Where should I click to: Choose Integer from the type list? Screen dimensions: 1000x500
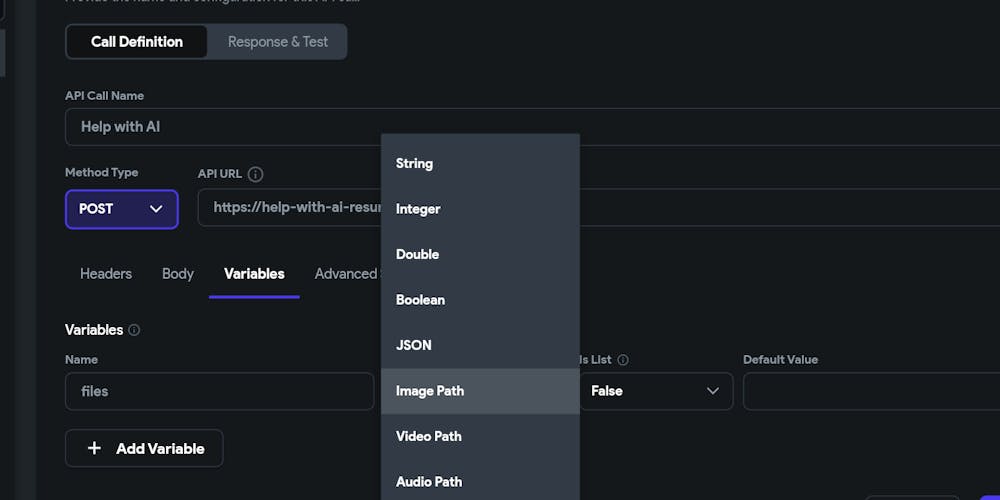[x=418, y=209]
